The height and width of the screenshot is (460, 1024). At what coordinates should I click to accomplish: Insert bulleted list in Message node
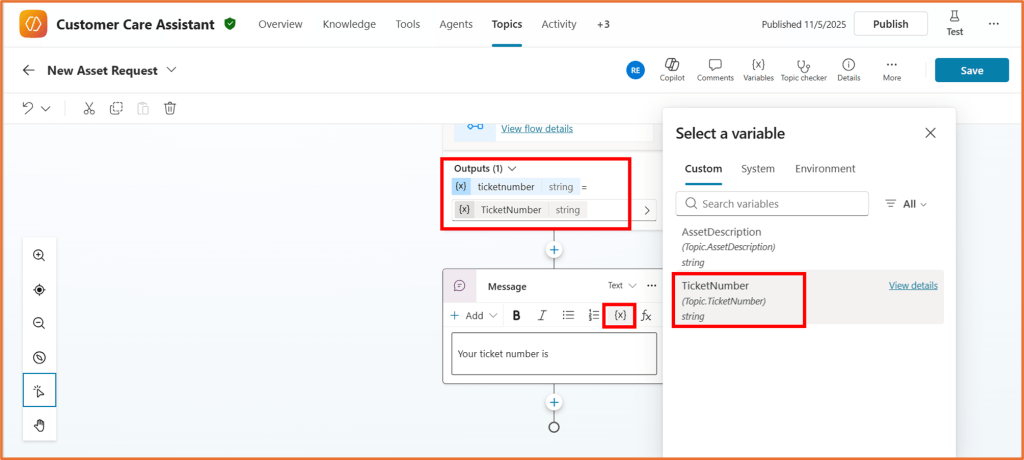[x=568, y=316]
